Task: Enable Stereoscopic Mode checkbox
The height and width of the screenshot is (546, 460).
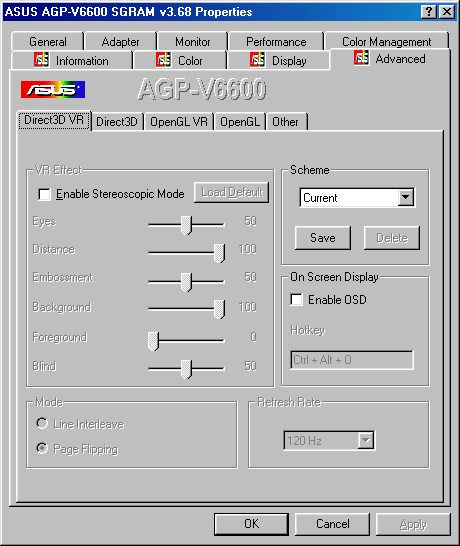Action: click(x=45, y=194)
